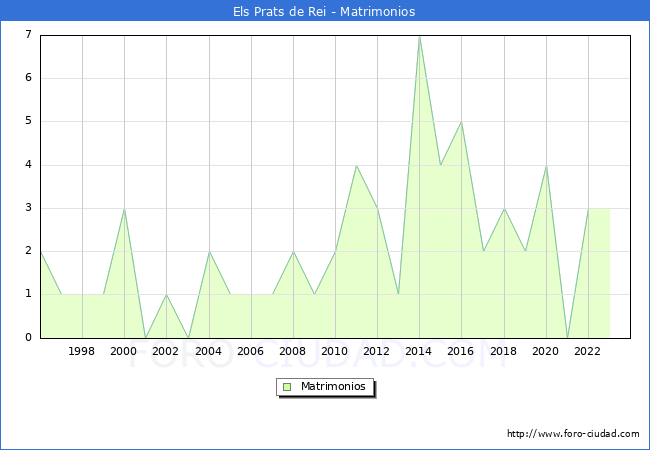Click the y-axis value 0
The width and height of the screenshot is (650, 450).
point(29,337)
